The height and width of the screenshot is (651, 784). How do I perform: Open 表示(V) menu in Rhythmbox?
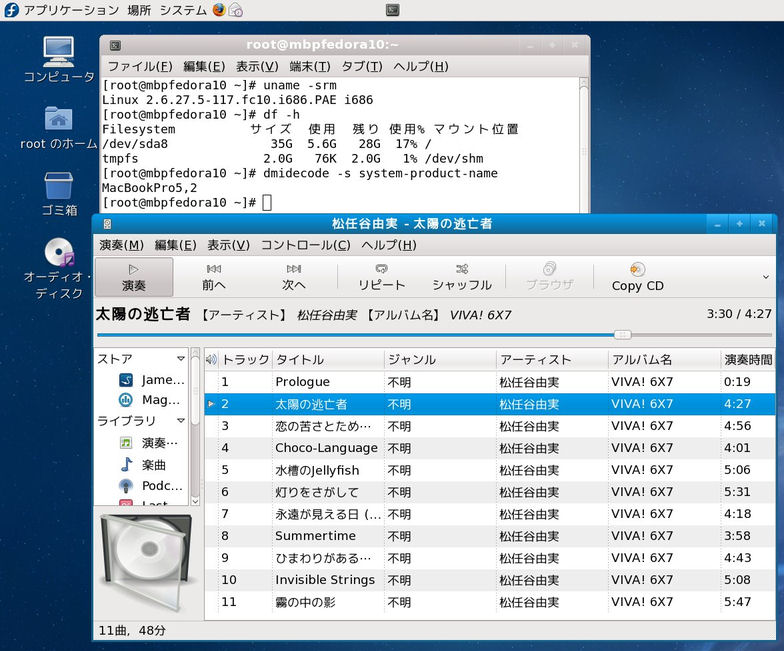(228, 245)
